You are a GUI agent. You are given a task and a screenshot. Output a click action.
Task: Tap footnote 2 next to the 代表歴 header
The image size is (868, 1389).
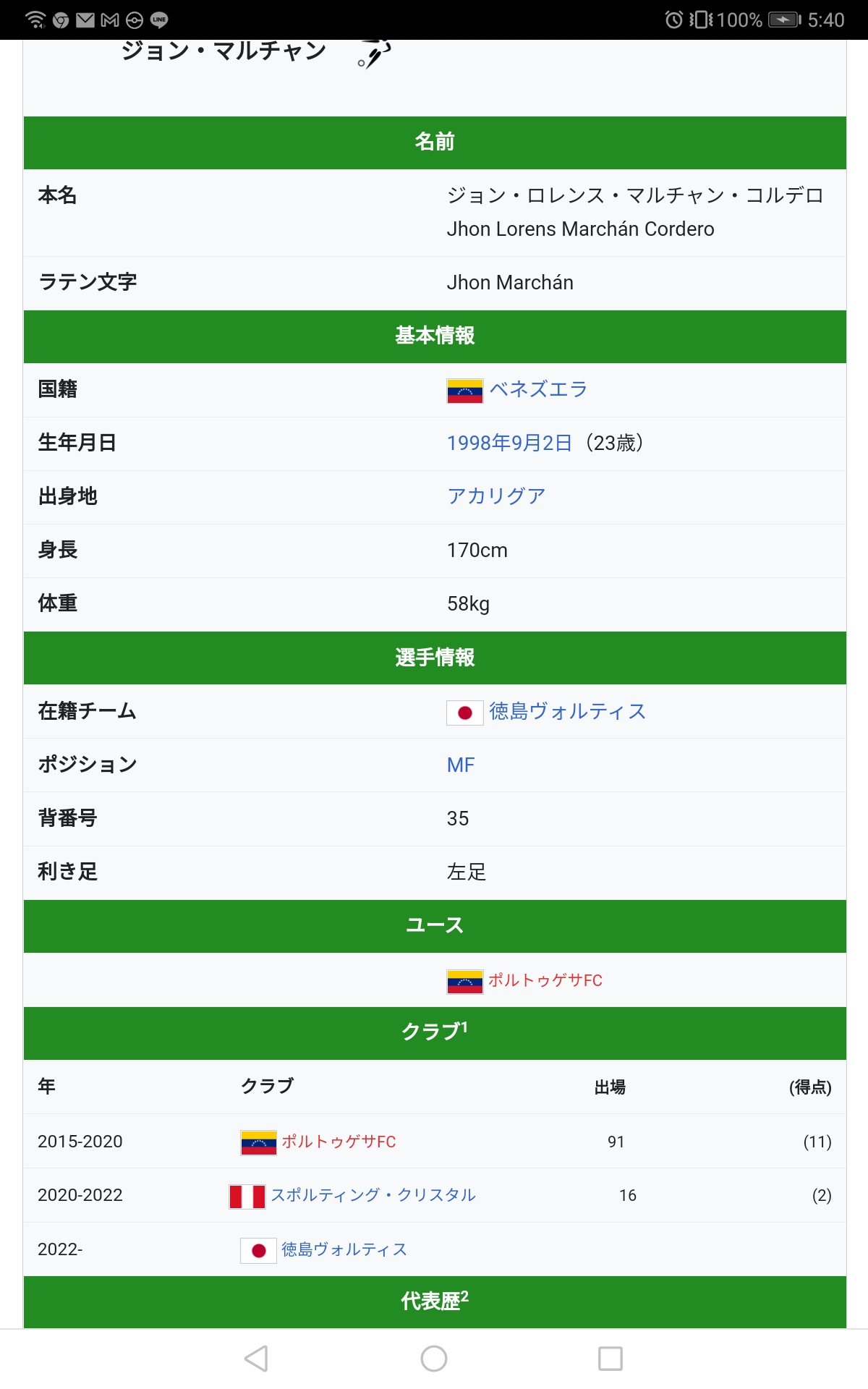pyautogui.click(x=464, y=1296)
